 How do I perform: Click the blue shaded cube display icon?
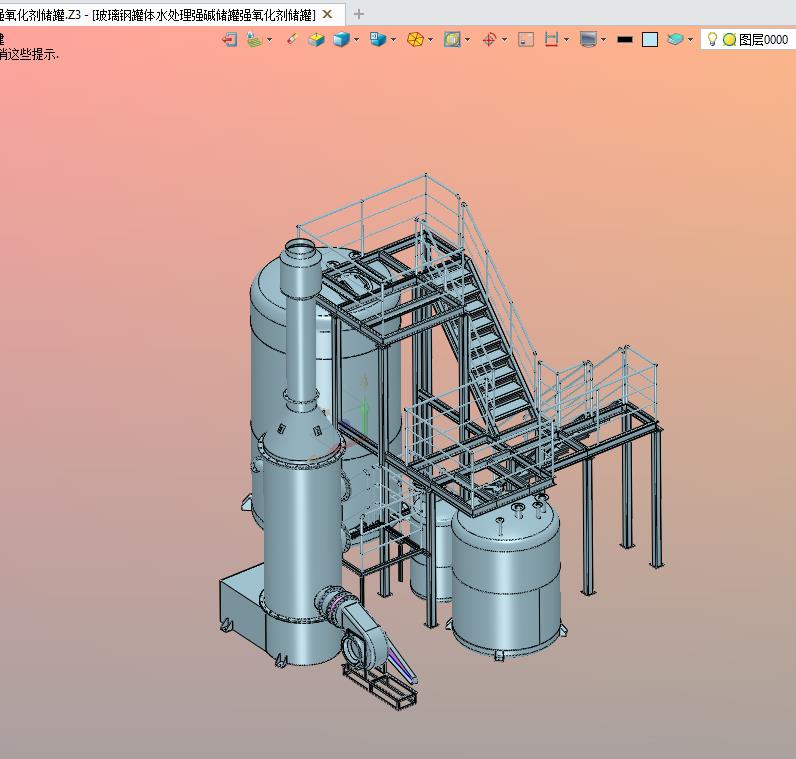pyautogui.click(x=341, y=40)
